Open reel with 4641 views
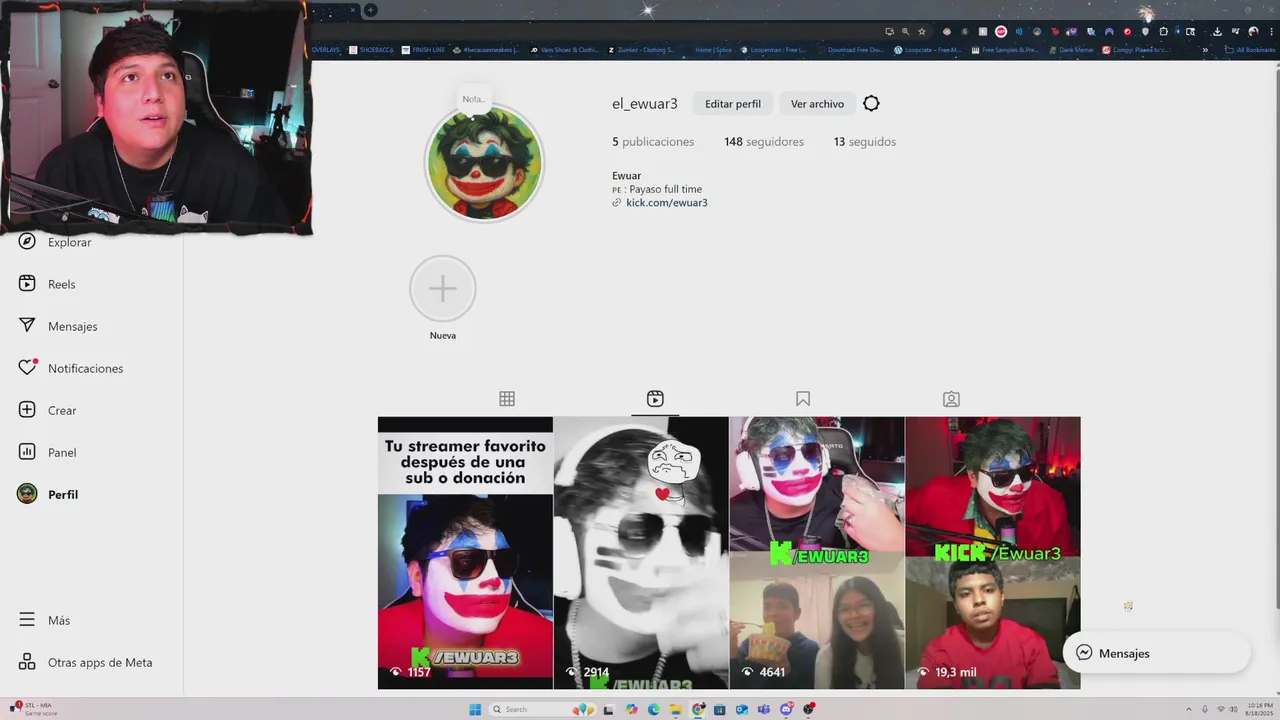The height and width of the screenshot is (720, 1280). [x=817, y=553]
